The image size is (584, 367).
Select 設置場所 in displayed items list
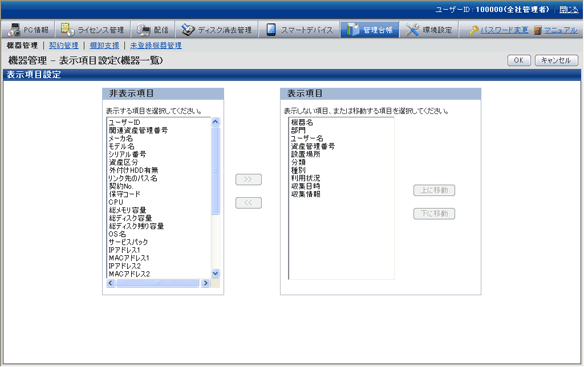pyautogui.click(x=305, y=154)
